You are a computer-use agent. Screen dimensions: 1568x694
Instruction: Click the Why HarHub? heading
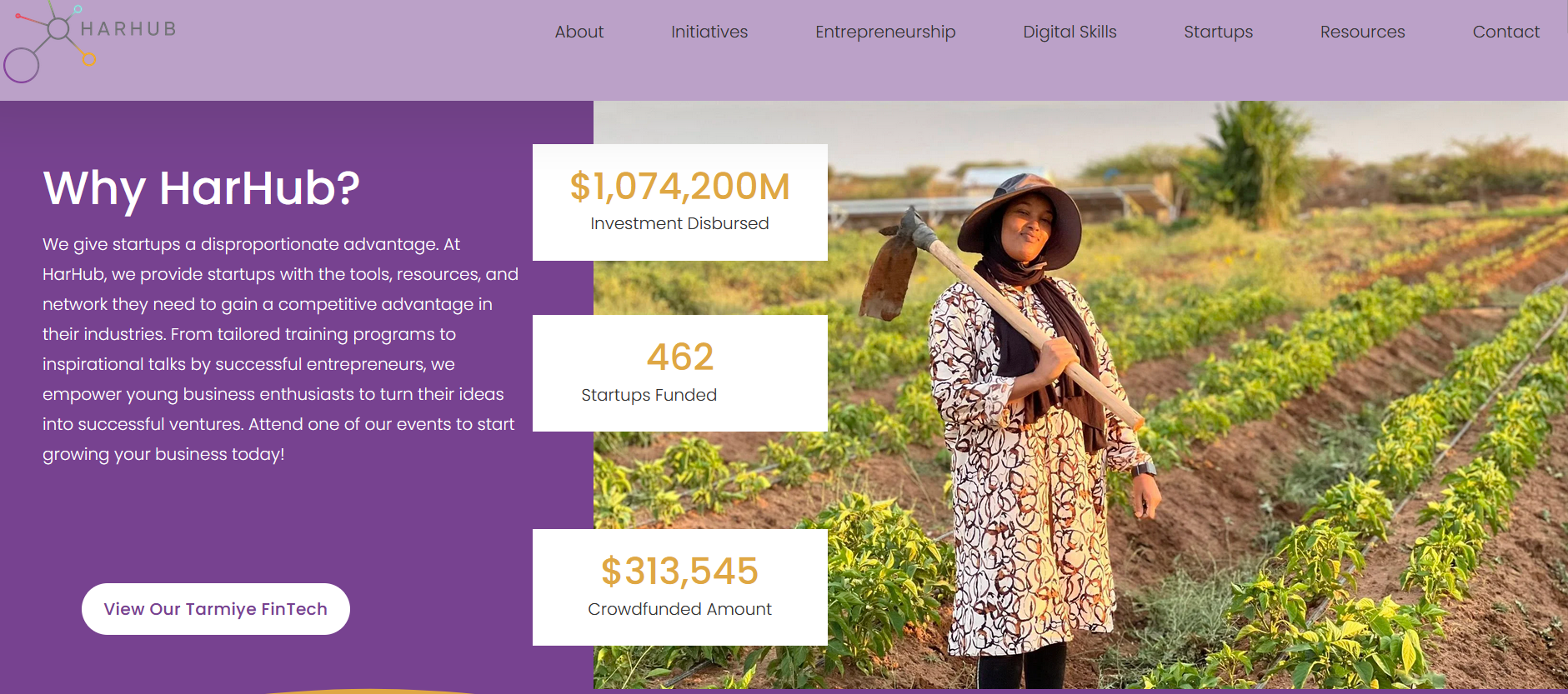coord(201,188)
